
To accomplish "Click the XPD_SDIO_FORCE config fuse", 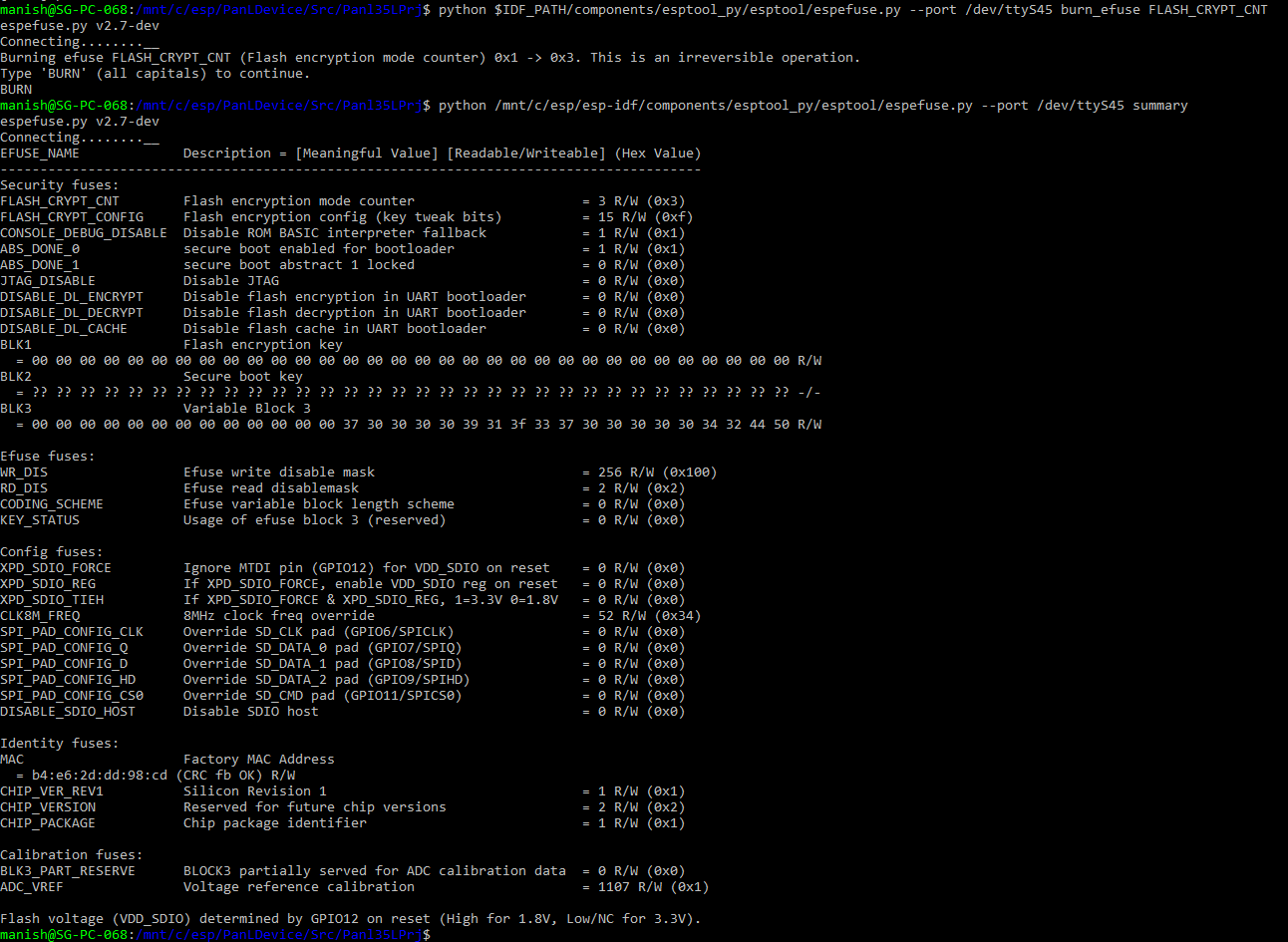I will click(56, 567).
